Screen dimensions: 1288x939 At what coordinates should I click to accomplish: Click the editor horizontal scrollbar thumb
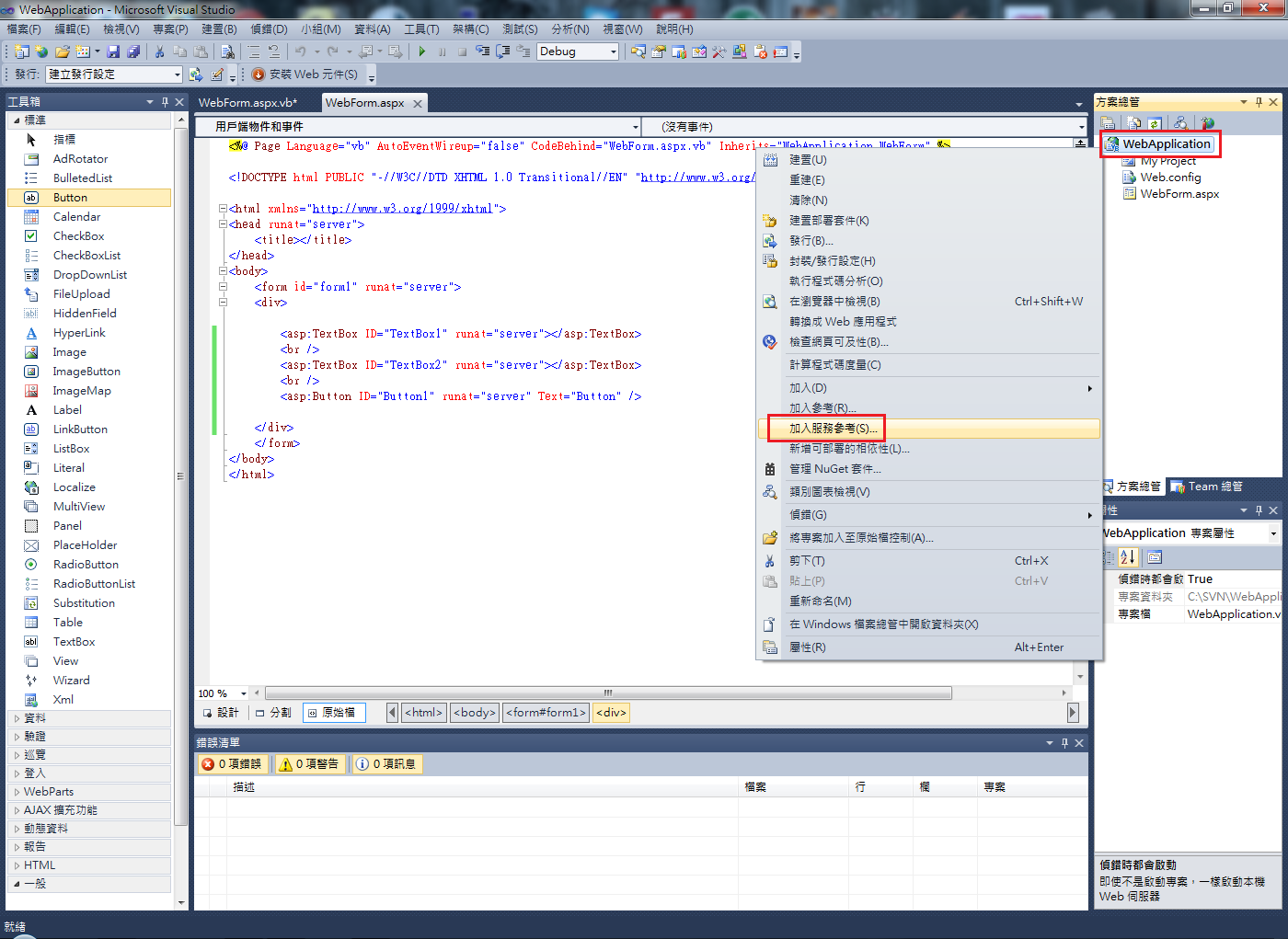click(608, 693)
